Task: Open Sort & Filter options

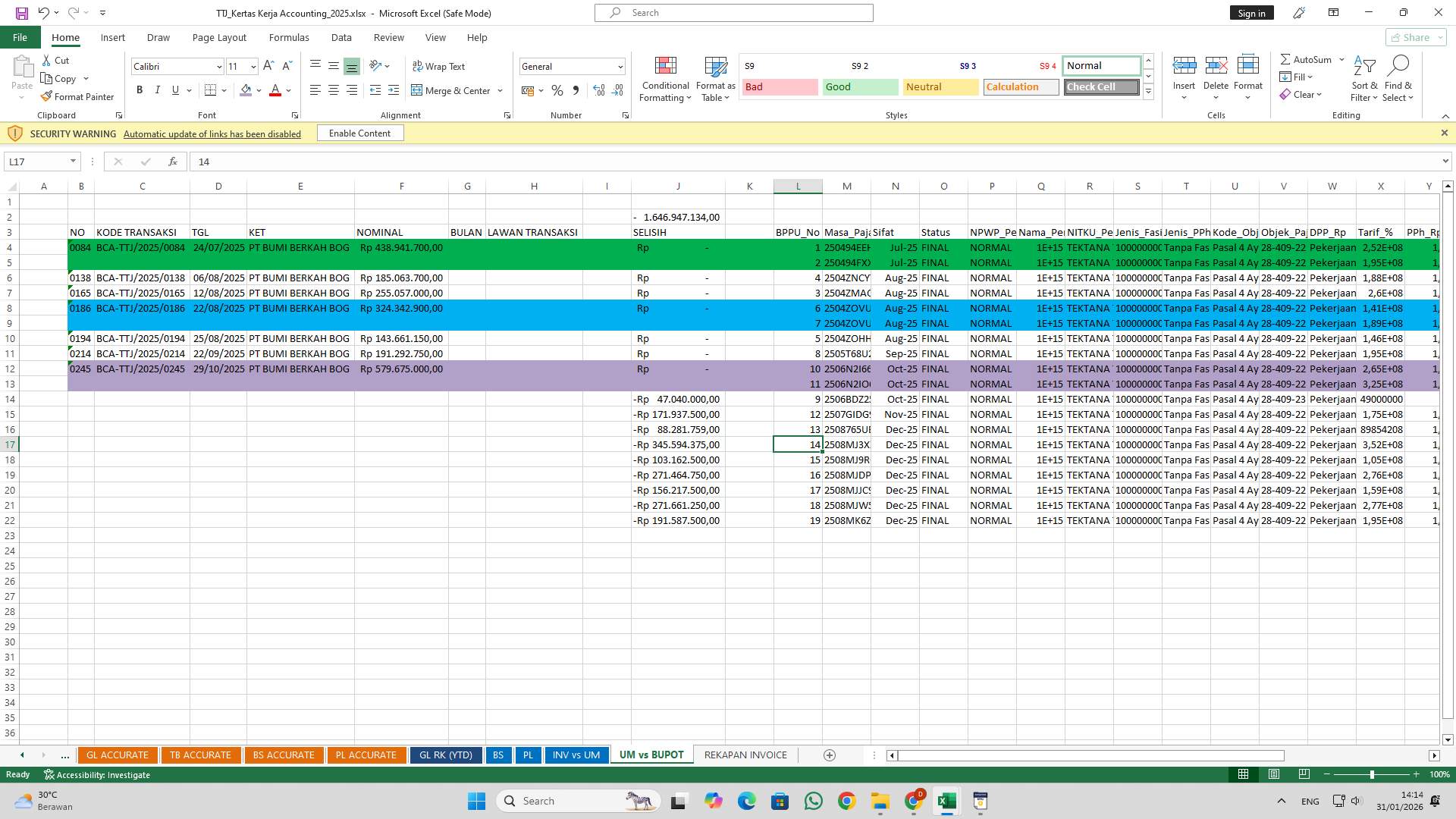Action: point(1363,79)
